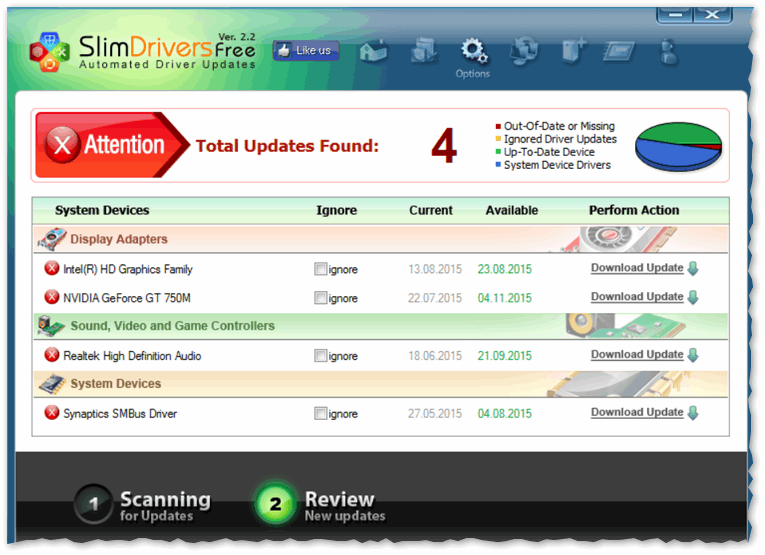765x555 pixels.
Task: Select the Synaptics SMBus Driver name
Action: (x=120, y=414)
